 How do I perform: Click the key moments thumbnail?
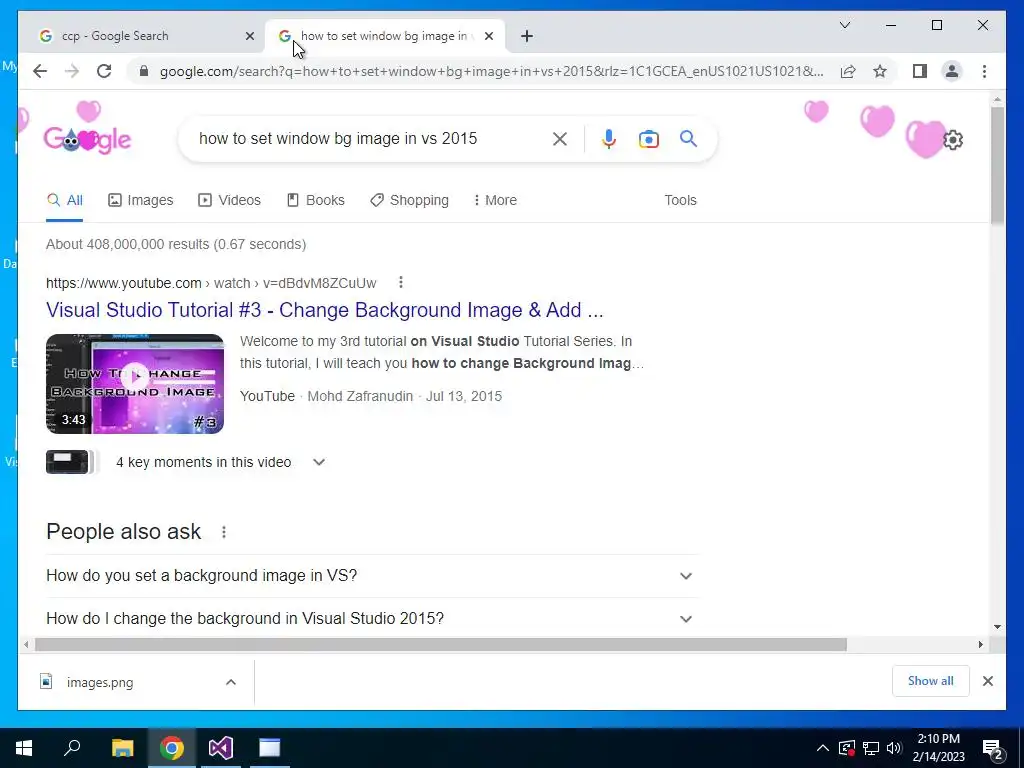67,462
